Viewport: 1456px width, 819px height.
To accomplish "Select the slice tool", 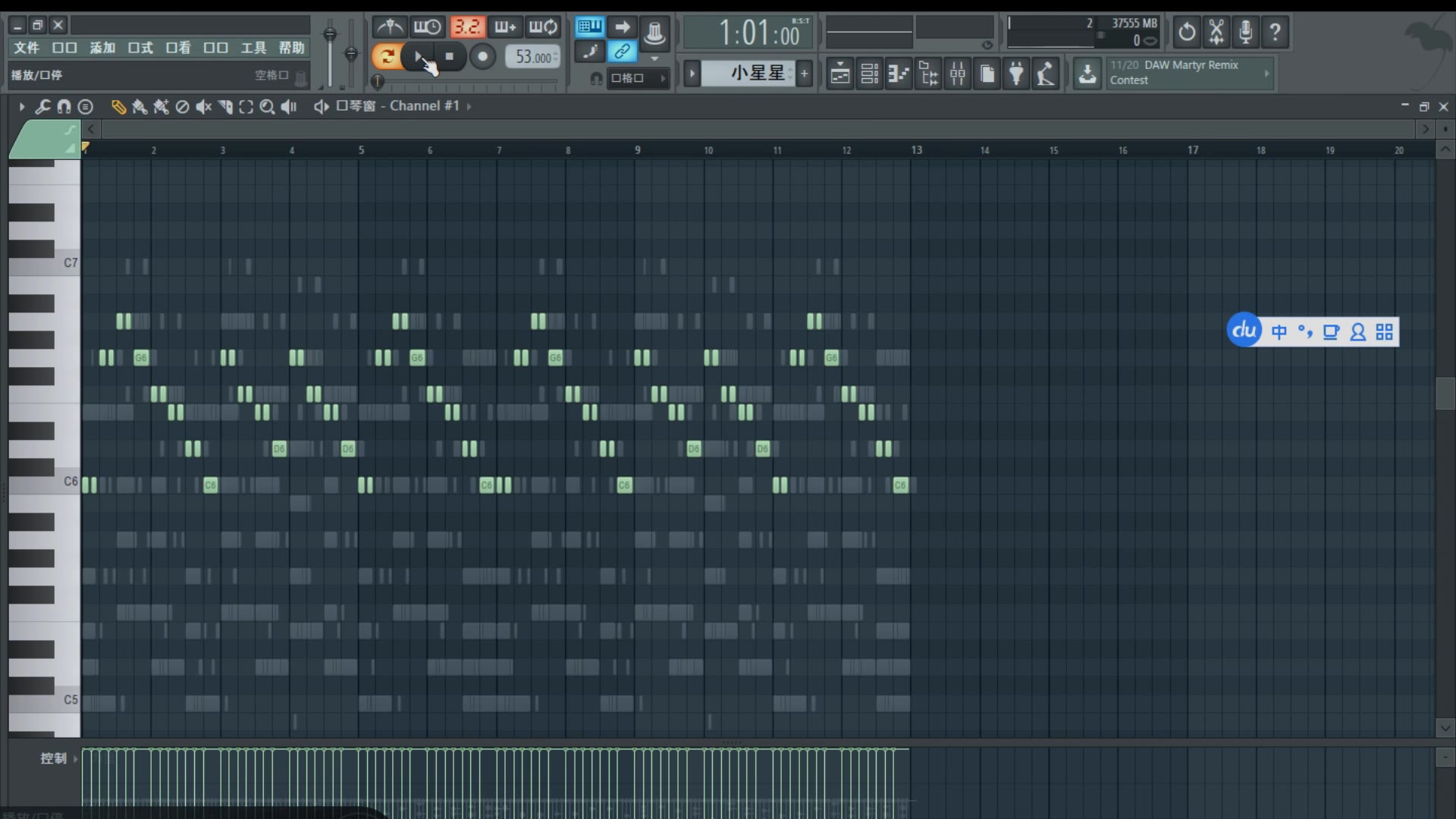I will pos(225,107).
